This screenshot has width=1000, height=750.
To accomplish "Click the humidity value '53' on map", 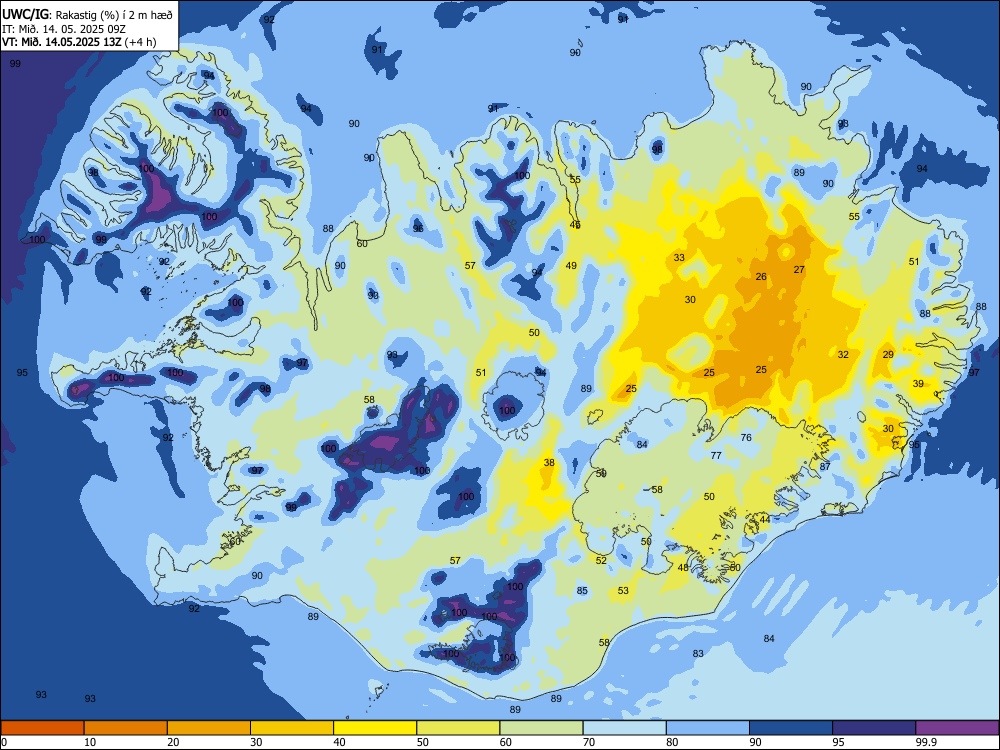I will [x=623, y=591].
